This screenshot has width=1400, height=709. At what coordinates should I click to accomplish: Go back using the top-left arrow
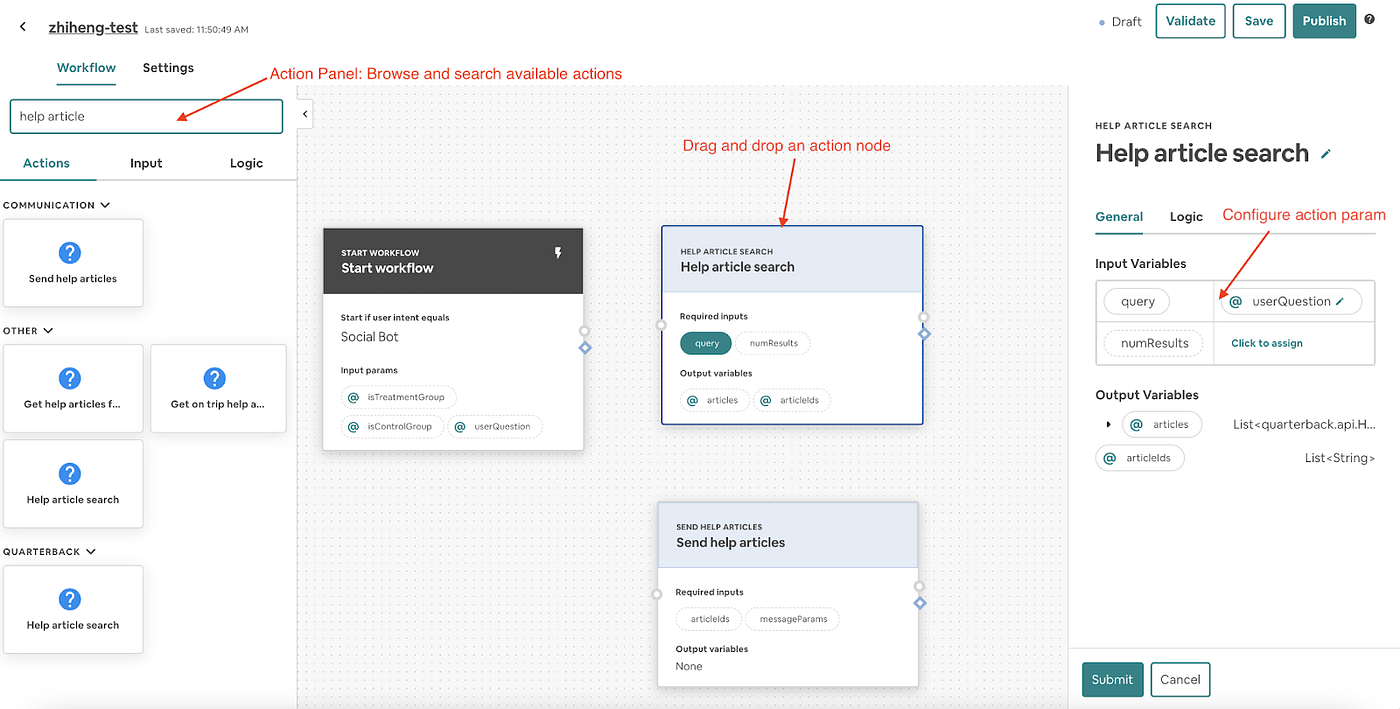coord(23,27)
